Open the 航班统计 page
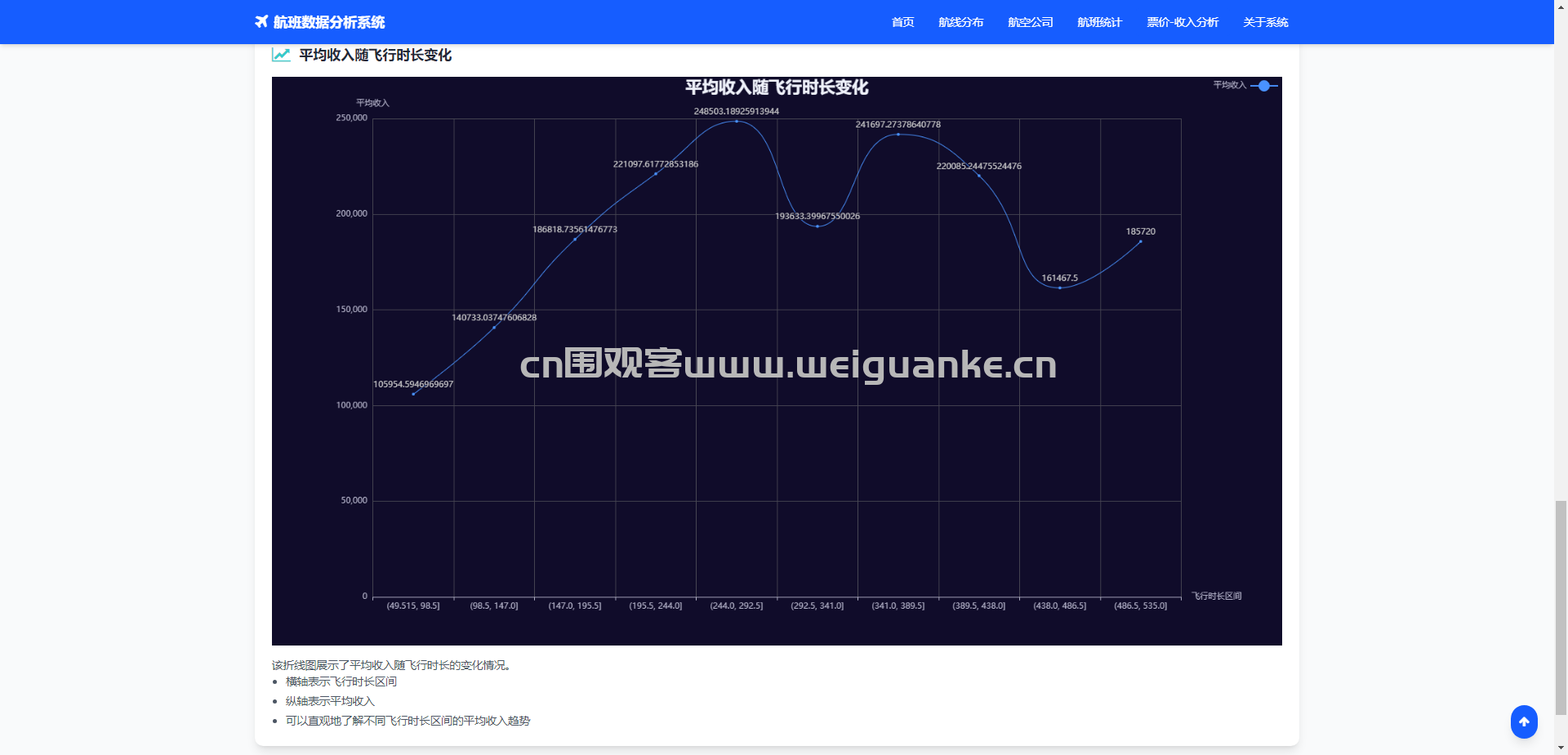Screen dimensions: 1568x755 (1099, 22)
